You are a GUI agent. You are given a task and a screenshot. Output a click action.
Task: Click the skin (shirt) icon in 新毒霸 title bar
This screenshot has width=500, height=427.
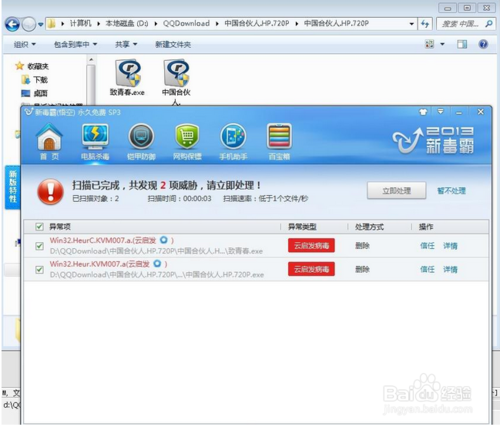[x=423, y=112]
